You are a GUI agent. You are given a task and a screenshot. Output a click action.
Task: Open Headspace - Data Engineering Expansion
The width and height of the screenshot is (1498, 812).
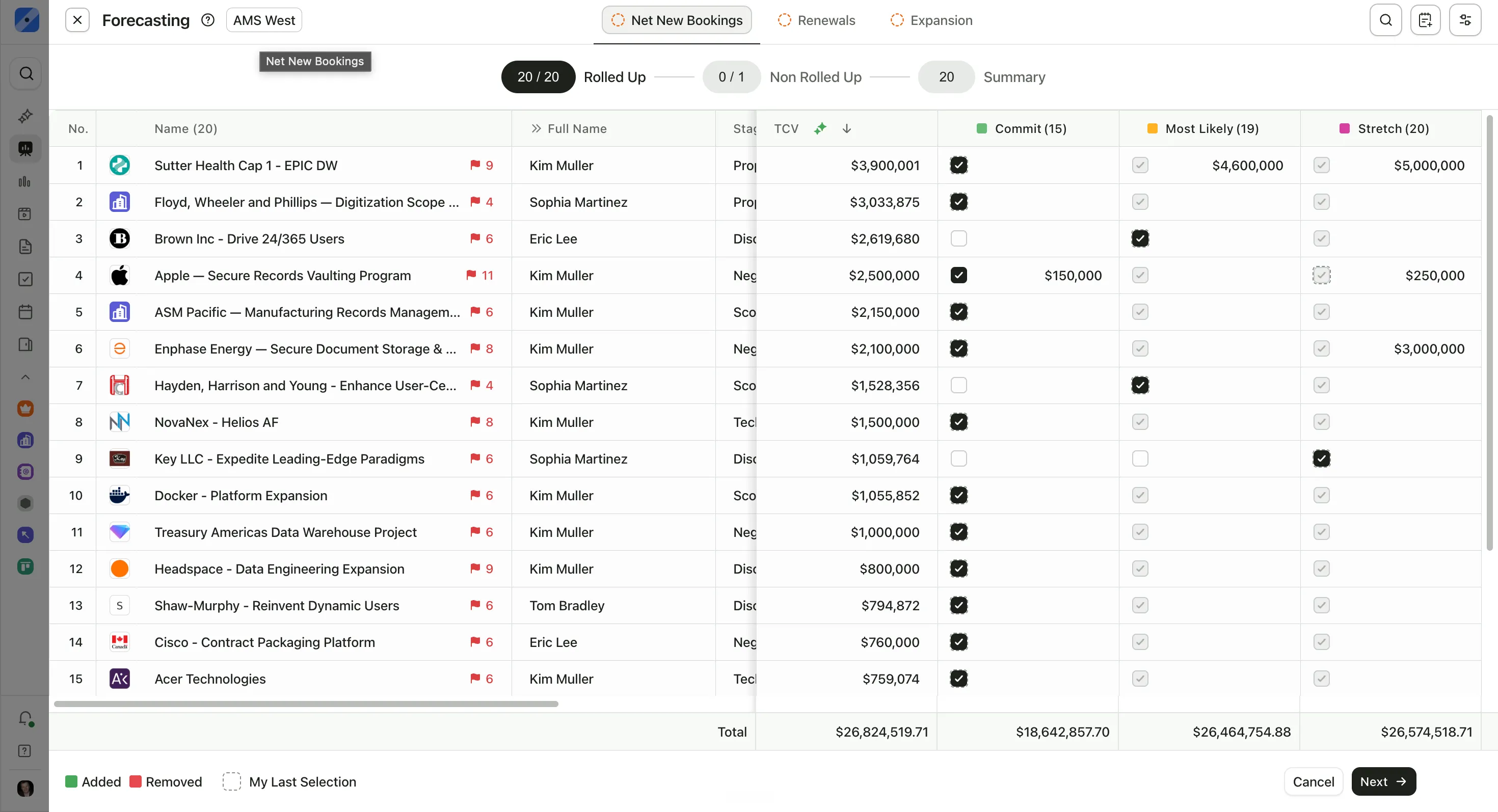[x=279, y=569]
